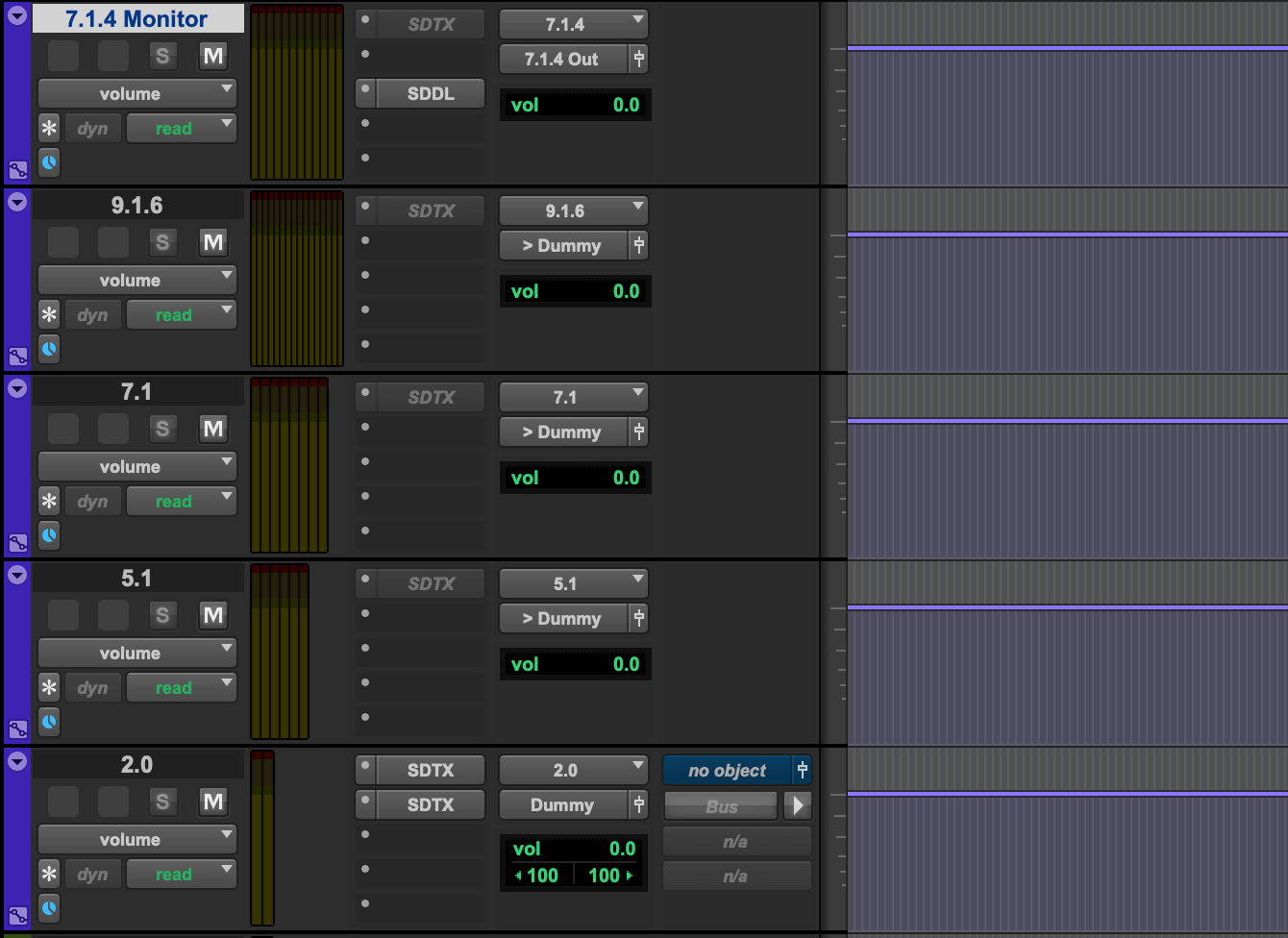Click the timebase clock icon on 7.1 track
The width and height of the screenshot is (1288, 938).
49,535
